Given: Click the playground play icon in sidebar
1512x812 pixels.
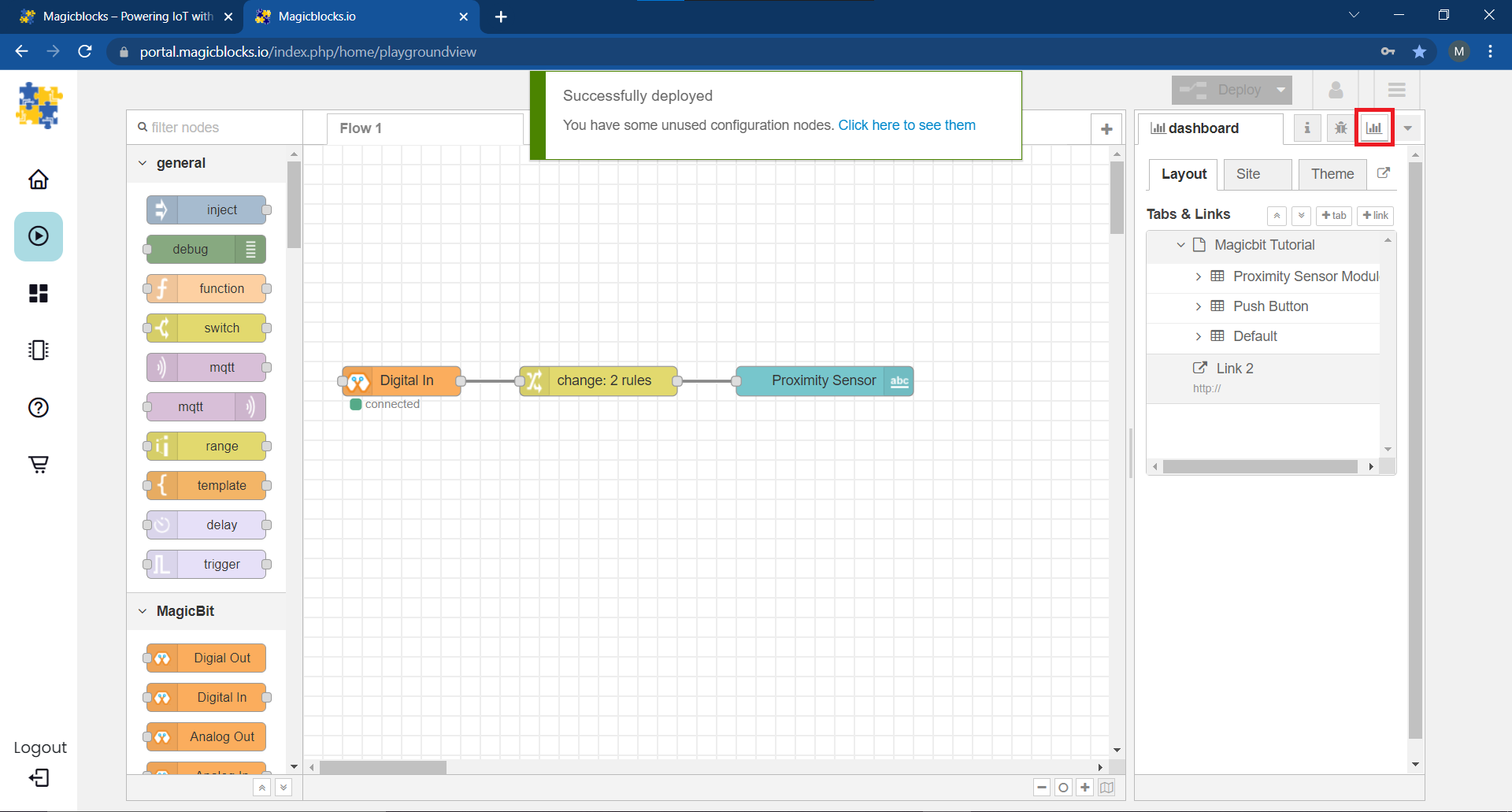Looking at the screenshot, I should point(39,236).
